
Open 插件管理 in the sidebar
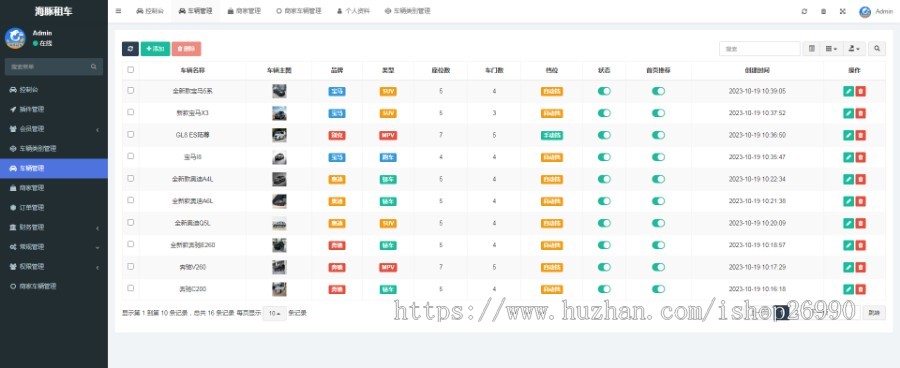click(54, 109)
